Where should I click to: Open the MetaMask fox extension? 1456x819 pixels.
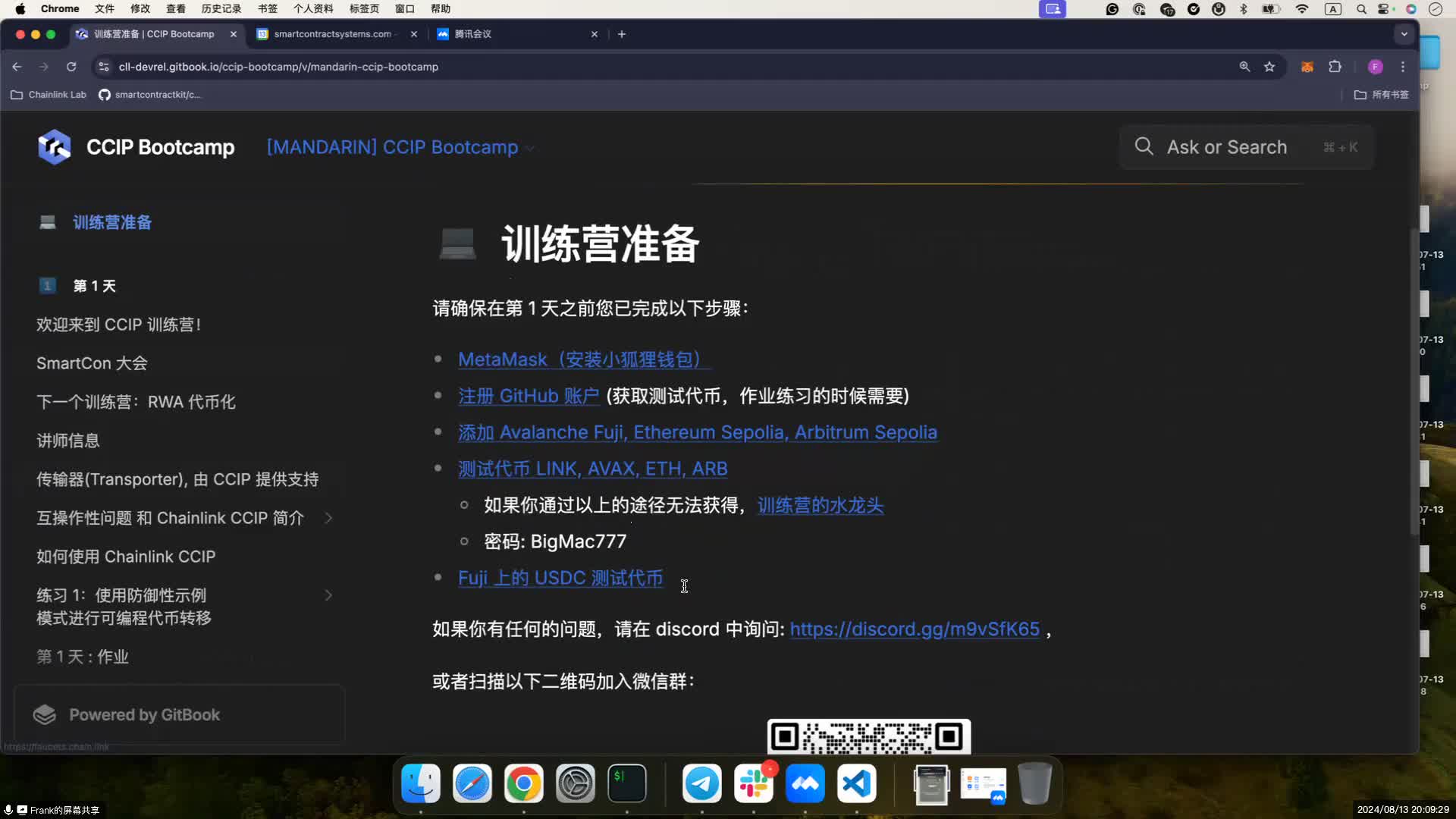point(1307,67)
